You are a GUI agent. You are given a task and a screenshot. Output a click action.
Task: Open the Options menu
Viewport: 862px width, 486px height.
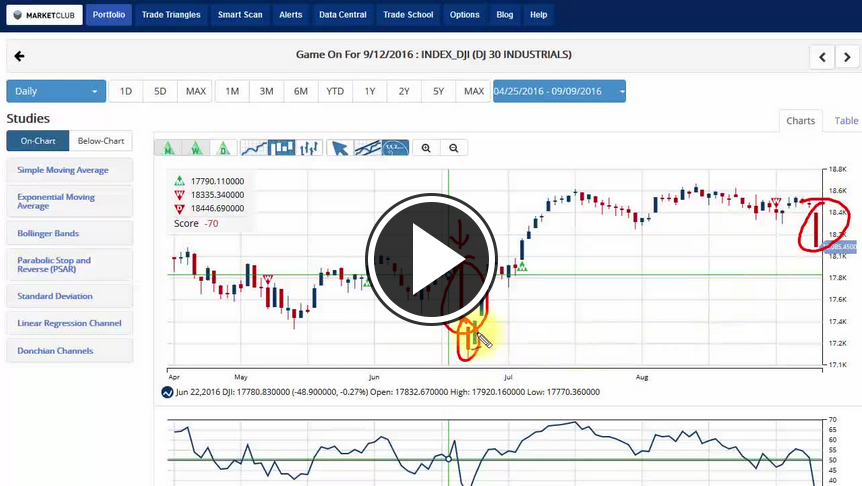464,15
